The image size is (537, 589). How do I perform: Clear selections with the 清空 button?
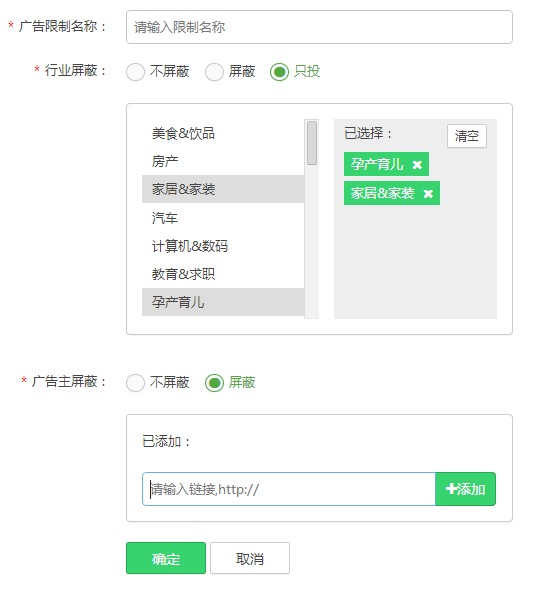pyautogui.click(x=467, y=136)
